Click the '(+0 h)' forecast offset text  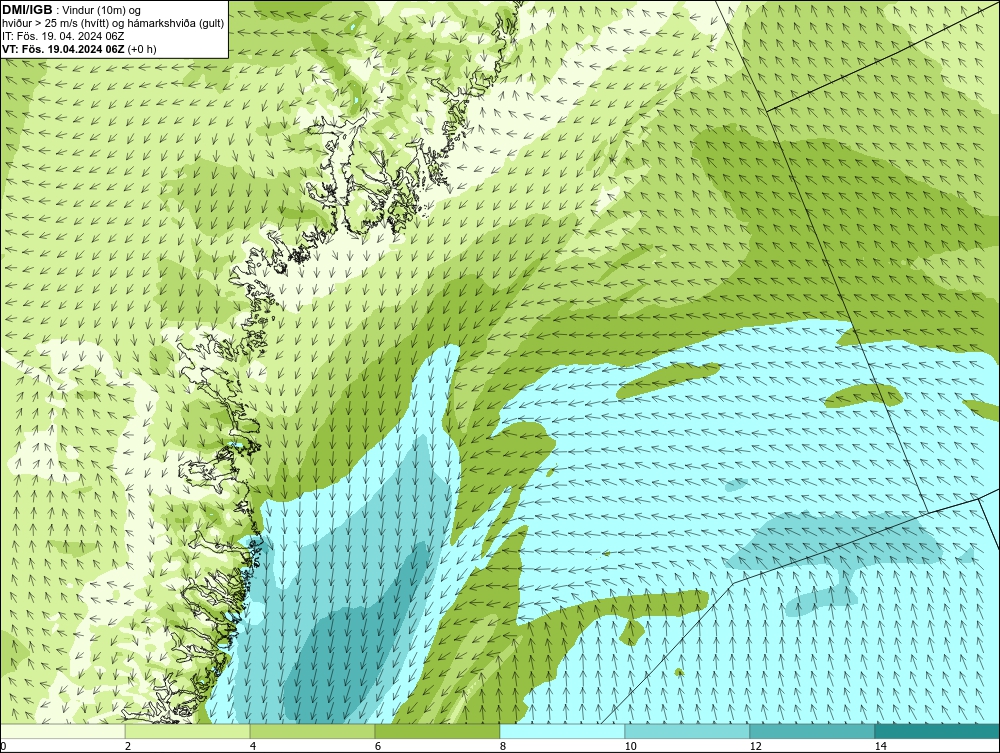click(142, 49)
